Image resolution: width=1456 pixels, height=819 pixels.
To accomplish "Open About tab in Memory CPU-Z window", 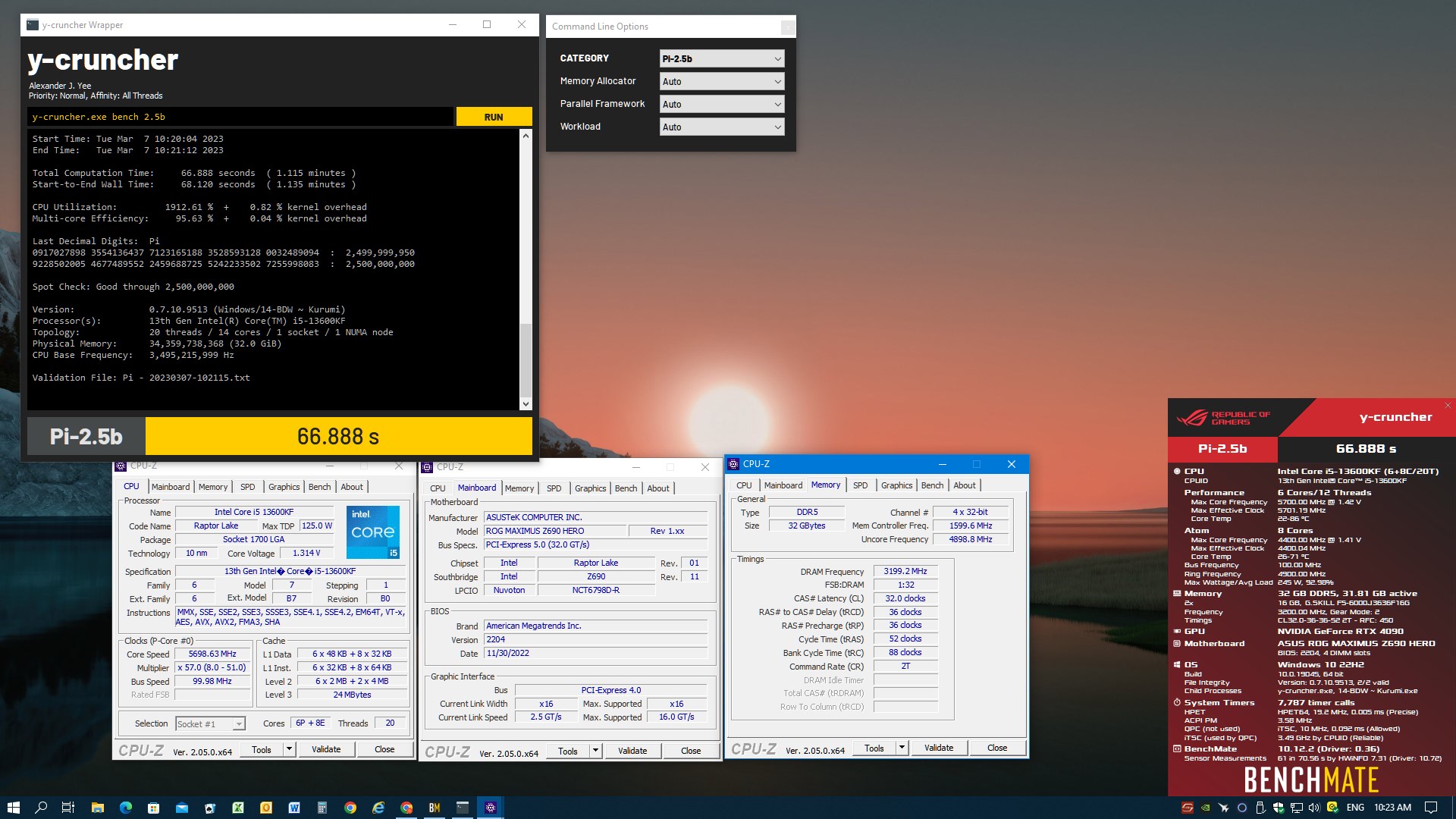I will click(x=965, y=485).
